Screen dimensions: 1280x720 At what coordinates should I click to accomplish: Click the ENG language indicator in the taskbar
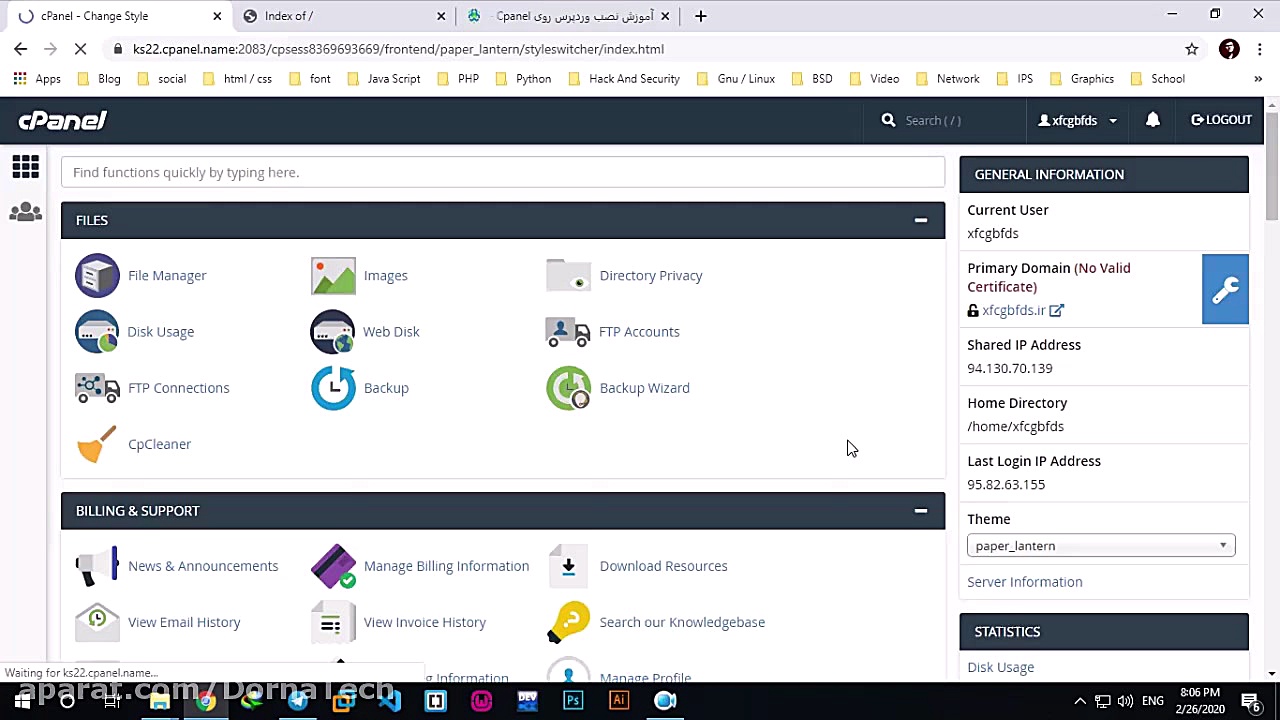point(1152,701)
